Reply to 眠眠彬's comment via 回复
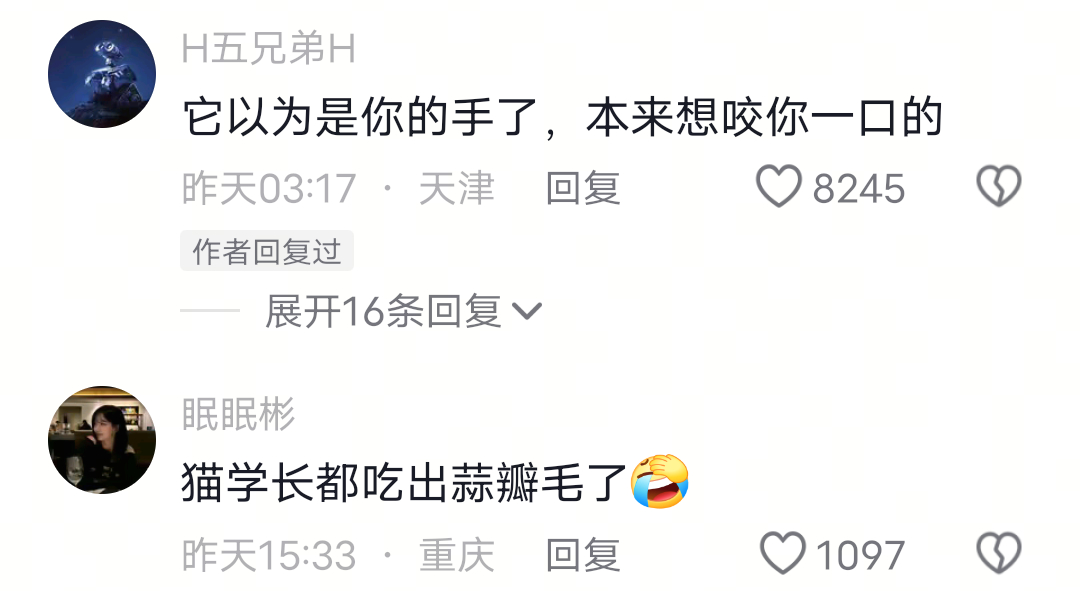This screenshot has width=1080, height=591. (583, 555)
